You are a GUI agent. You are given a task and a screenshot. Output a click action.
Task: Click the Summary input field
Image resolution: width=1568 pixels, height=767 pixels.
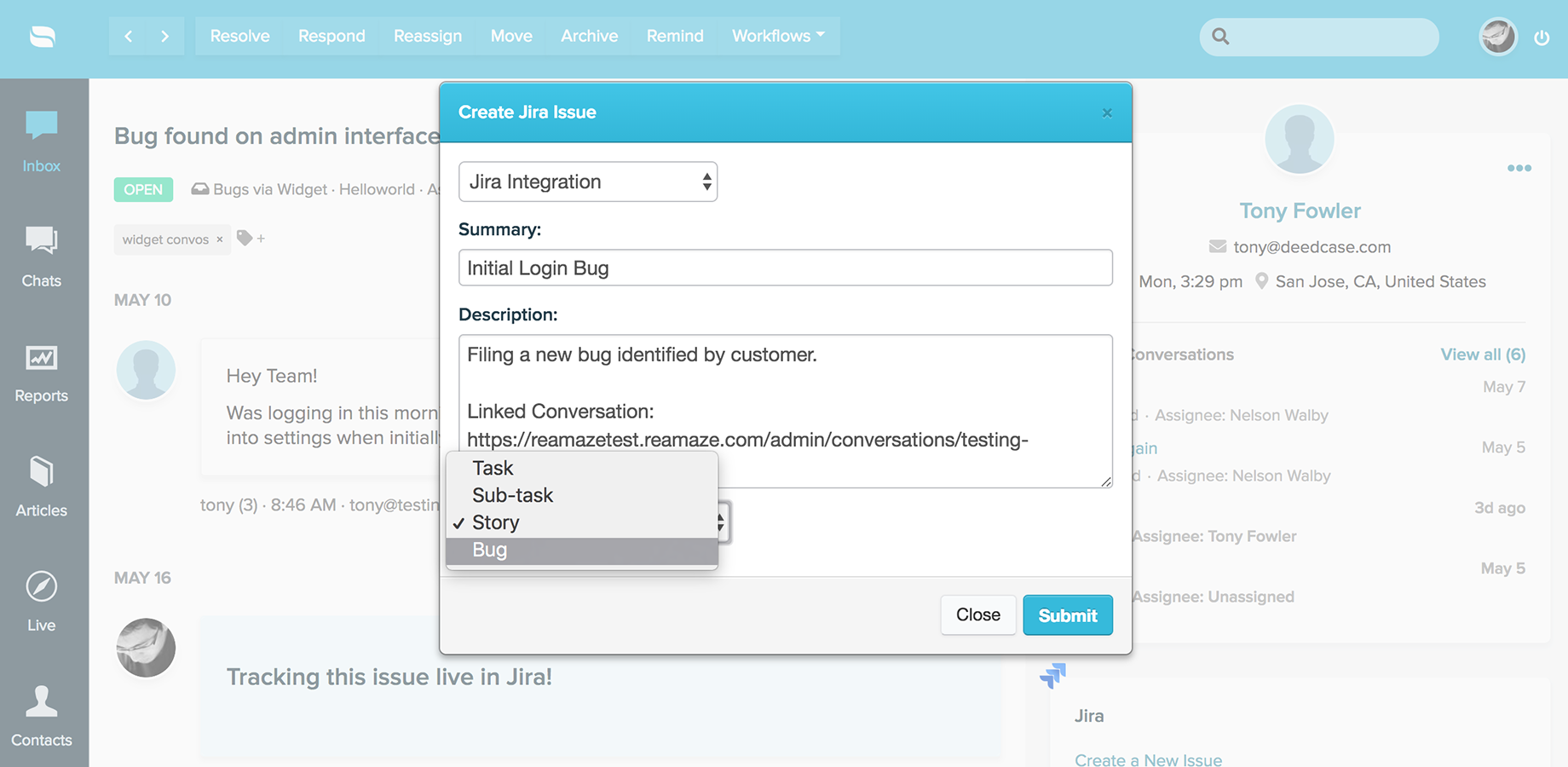point(786,268)
